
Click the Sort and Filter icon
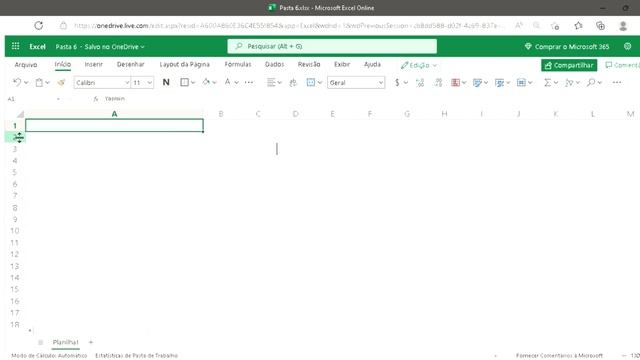tap(569, 82)
